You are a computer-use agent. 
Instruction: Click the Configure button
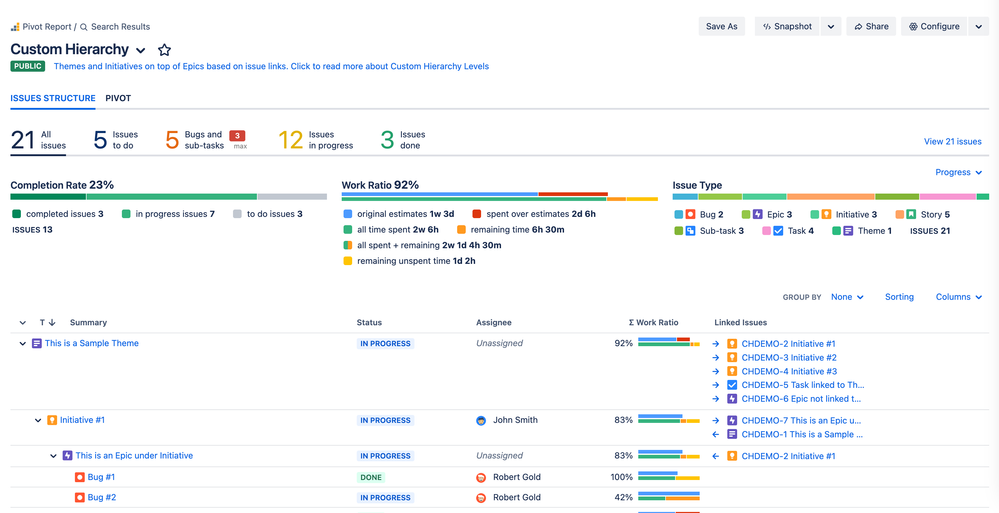tap(934, 26)
